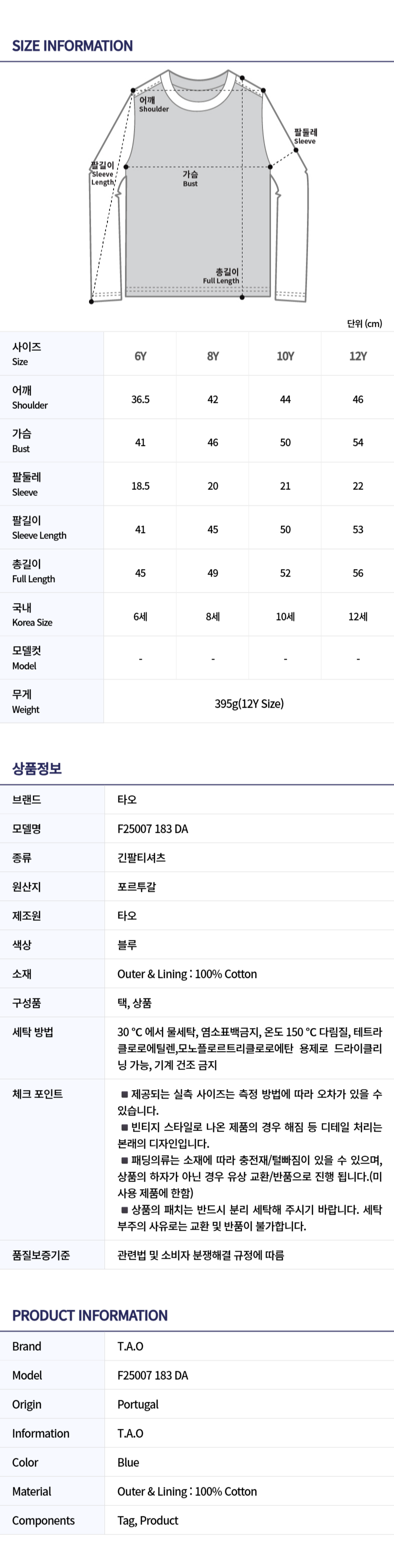
Task: Click the 36.5 shoulder measurement cell
Action: (x=140, y=399)
